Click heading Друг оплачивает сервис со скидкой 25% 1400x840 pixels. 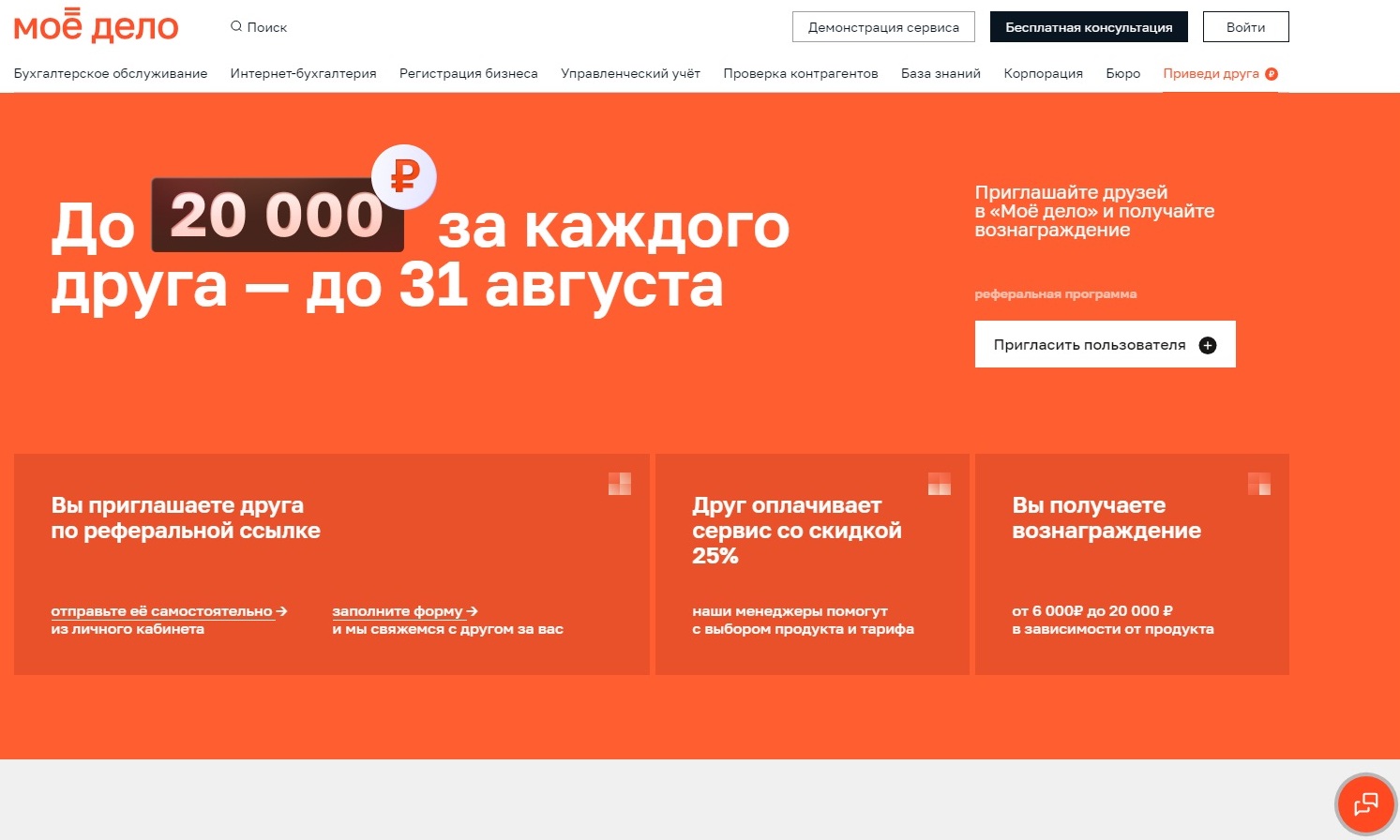(x=797, y=531)
